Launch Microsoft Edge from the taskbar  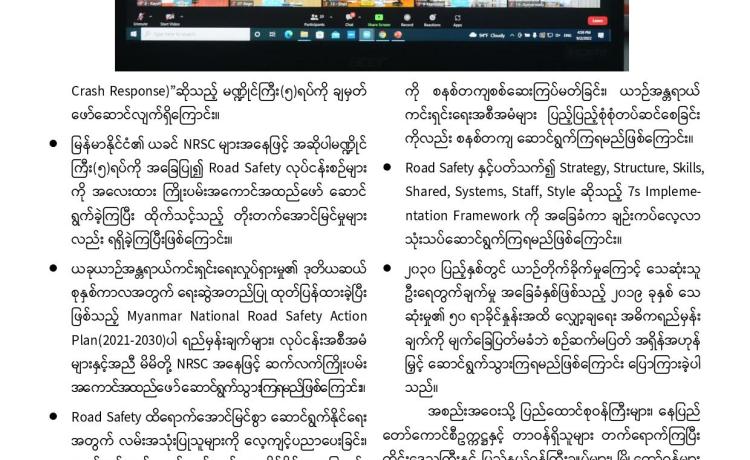tap(288, 34)
